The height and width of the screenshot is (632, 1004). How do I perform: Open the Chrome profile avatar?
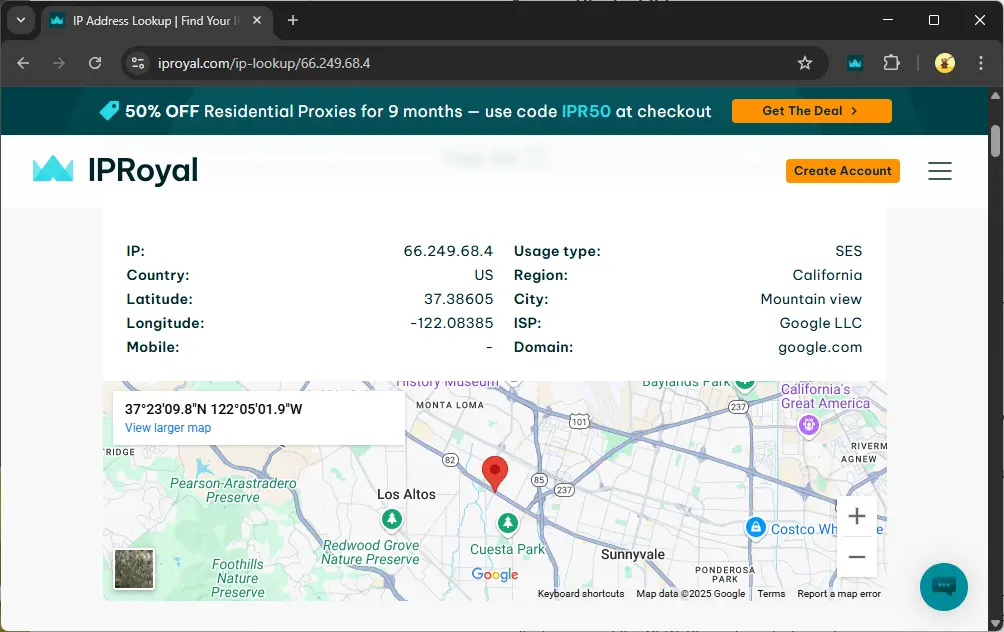[944, 63]
